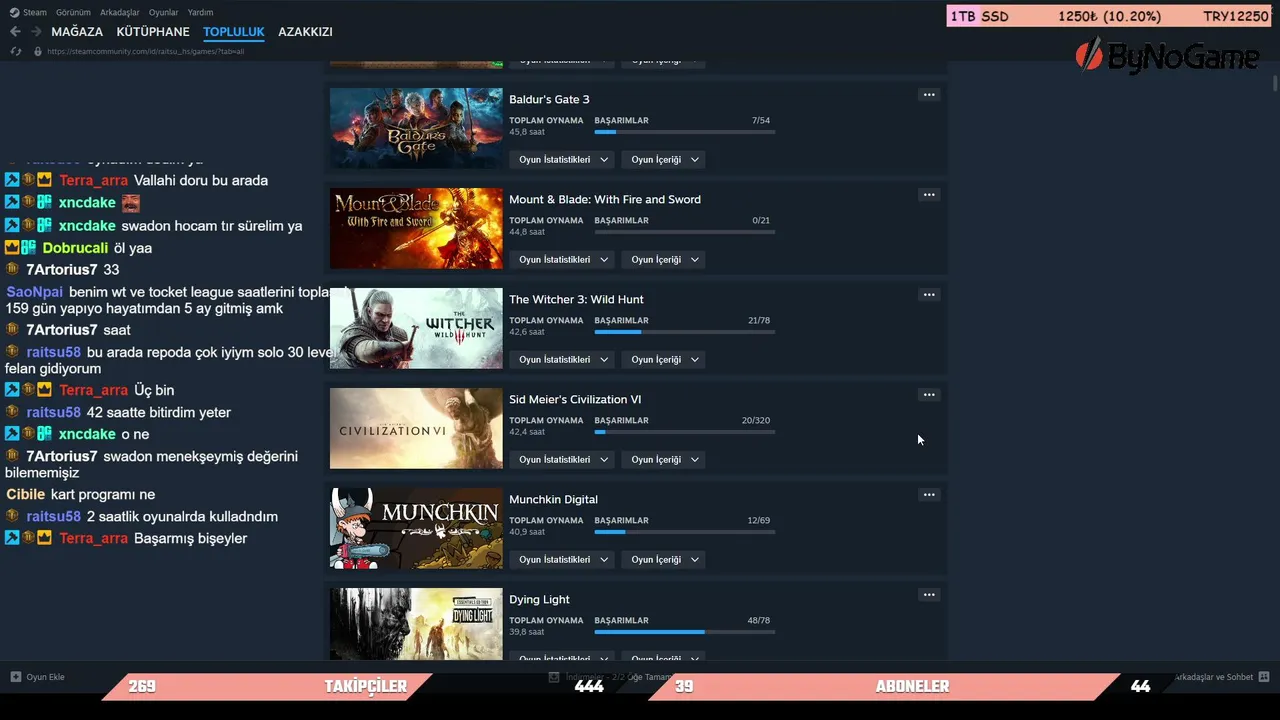Click The Witcher 3 cover image
This screenshot has height=720, width=1280.
click(416, 328)
